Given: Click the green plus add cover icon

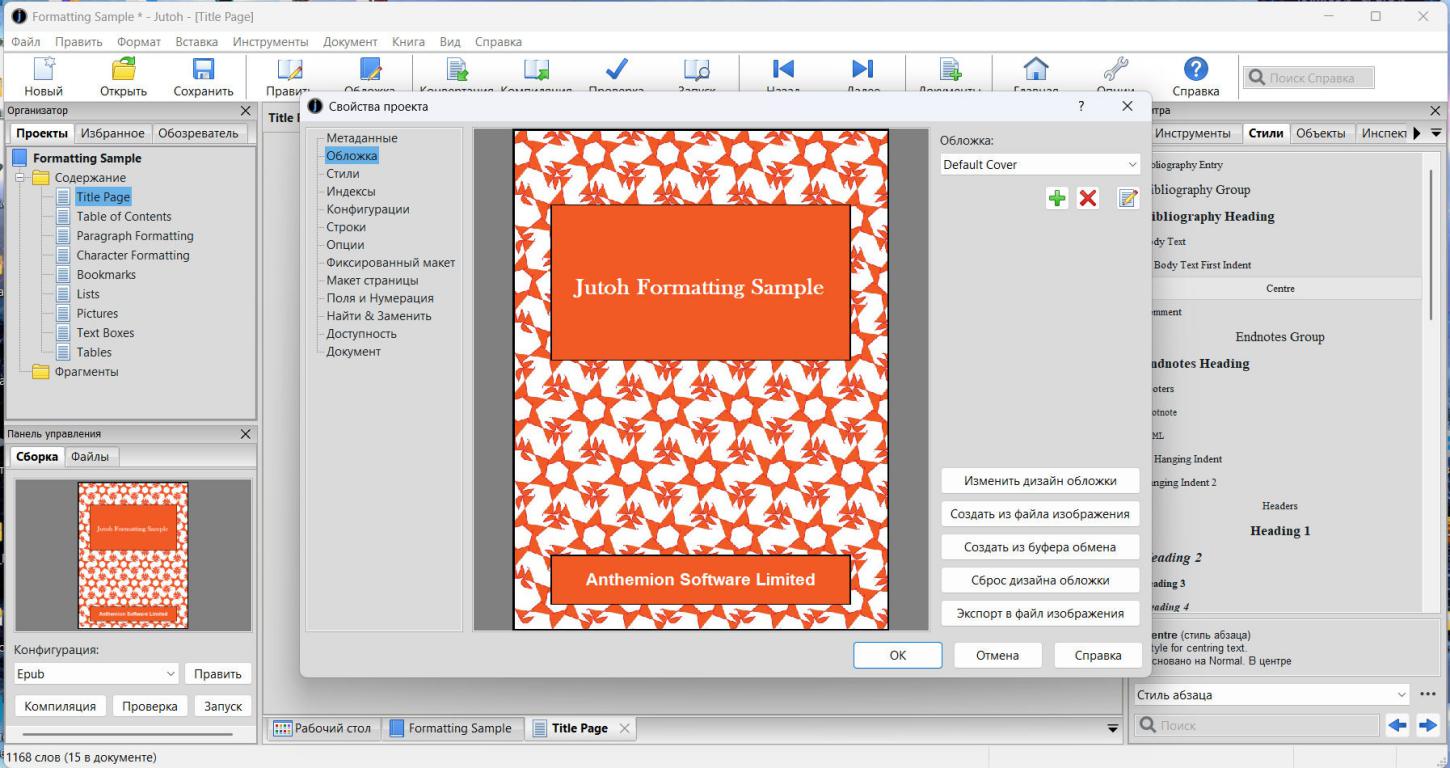Looking at the screenshot, I should 1057,198.
